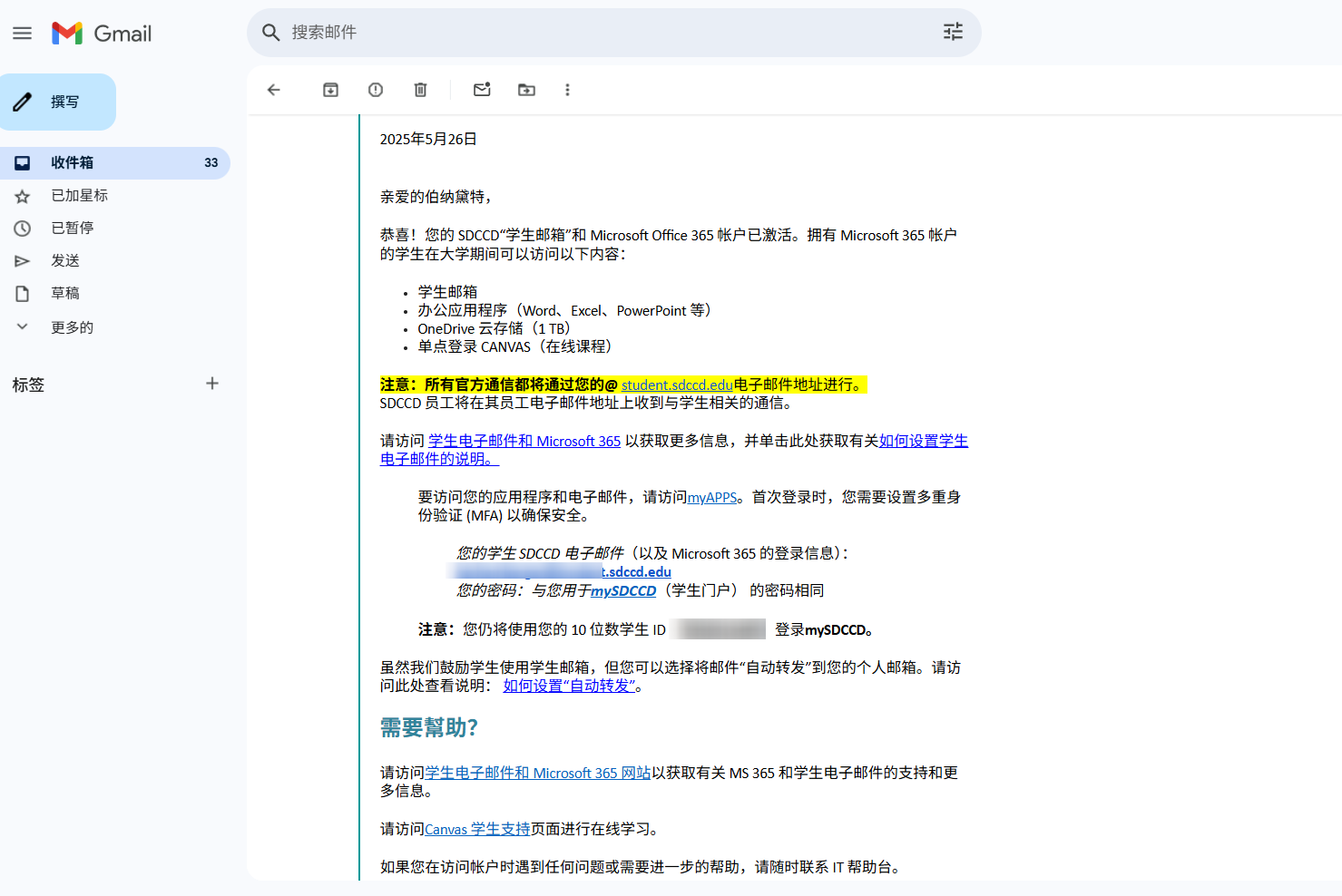Add a new label with plus icon
The height and width of the screenshot is (896, 1342).
212,384
